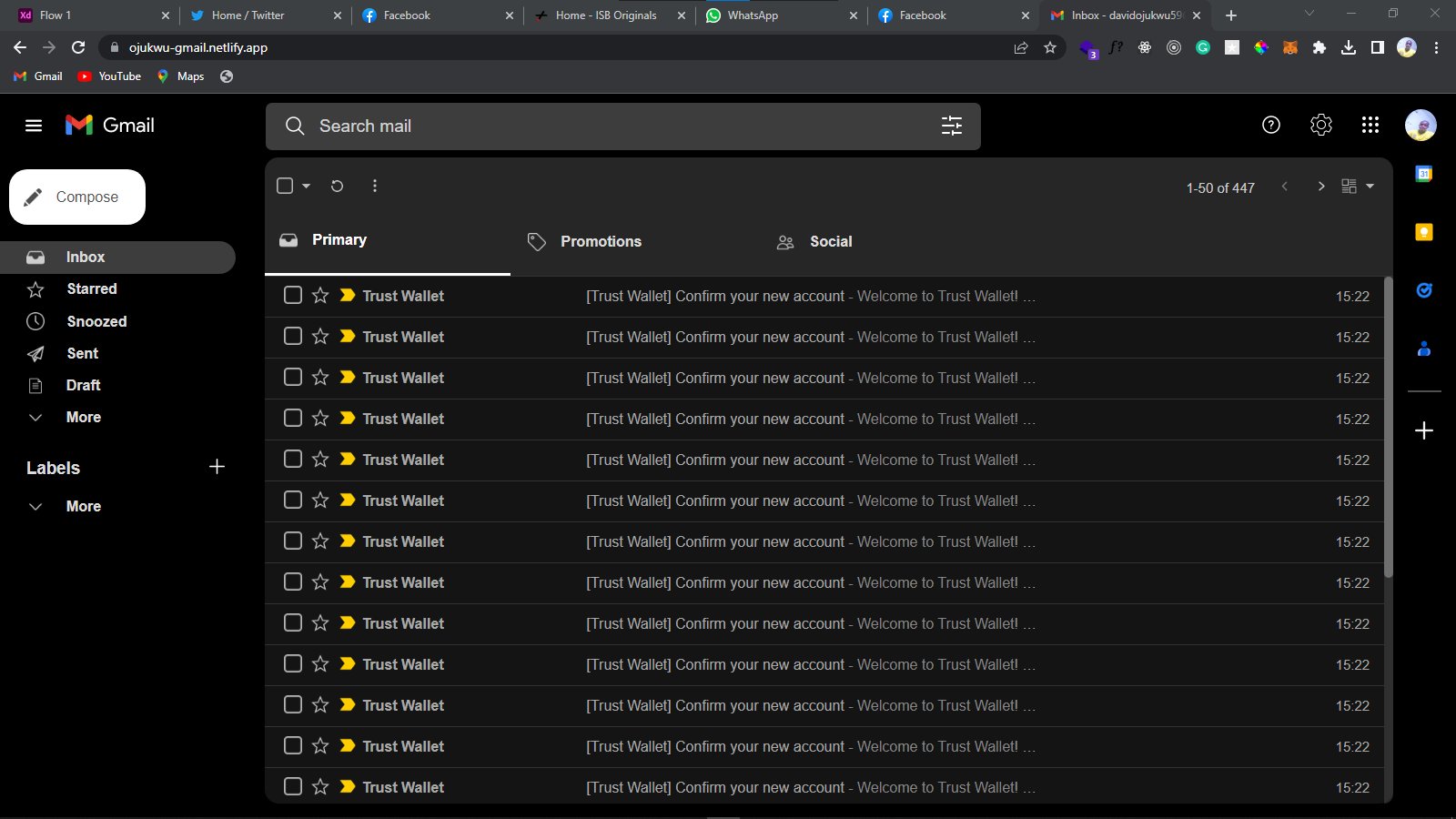Screen dimensions: 1456x819
Task: Open a new browser tab
Action: [x=1231, y=15]
